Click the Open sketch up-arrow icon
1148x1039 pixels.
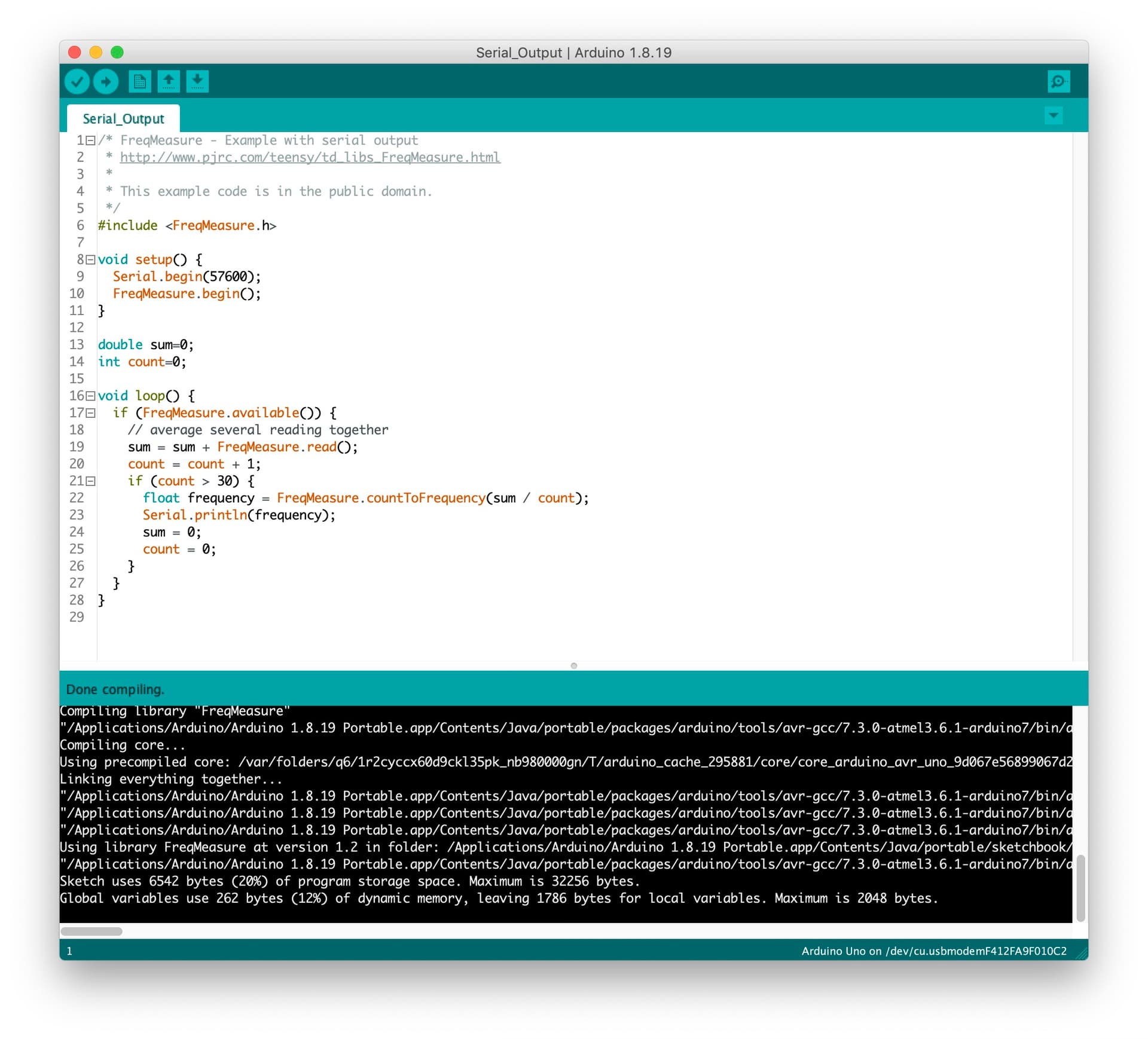(169, 82)
